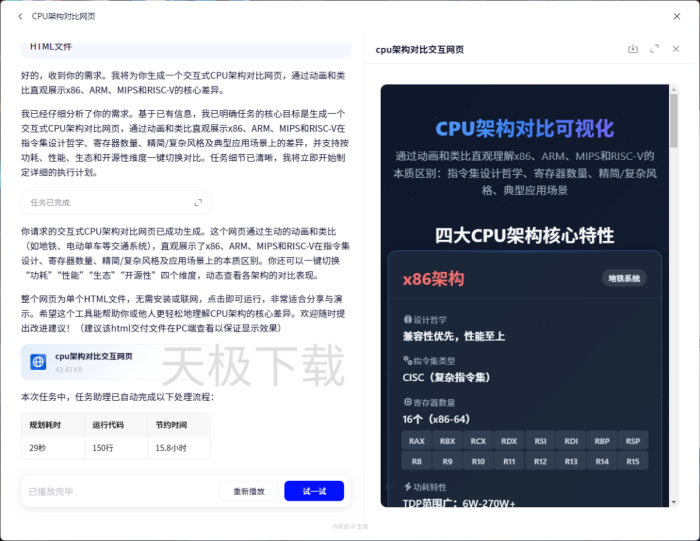Go back with the left arrow icon
The height and width of the screenshot is (541, 700).
tap(20, 17)
